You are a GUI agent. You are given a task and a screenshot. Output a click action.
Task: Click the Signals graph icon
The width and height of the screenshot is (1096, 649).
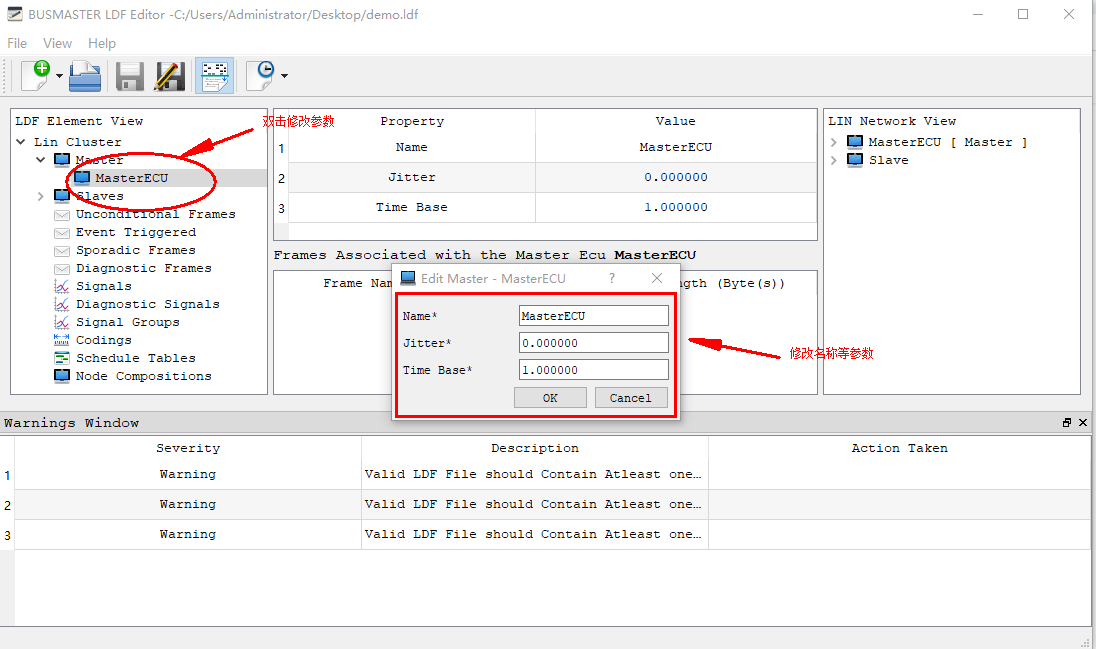click(x=62, y=286)
